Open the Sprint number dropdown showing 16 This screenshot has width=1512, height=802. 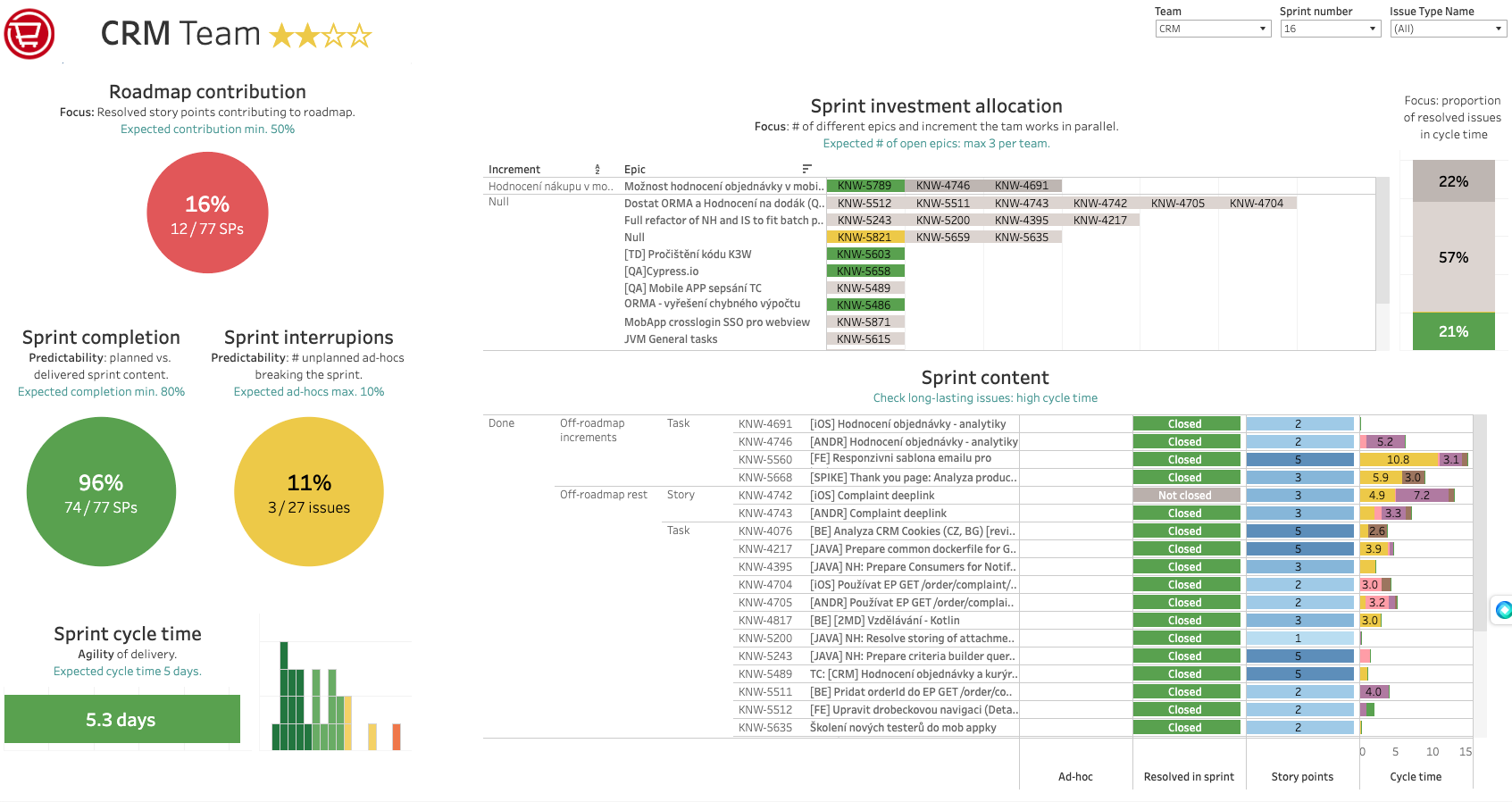1331,29
